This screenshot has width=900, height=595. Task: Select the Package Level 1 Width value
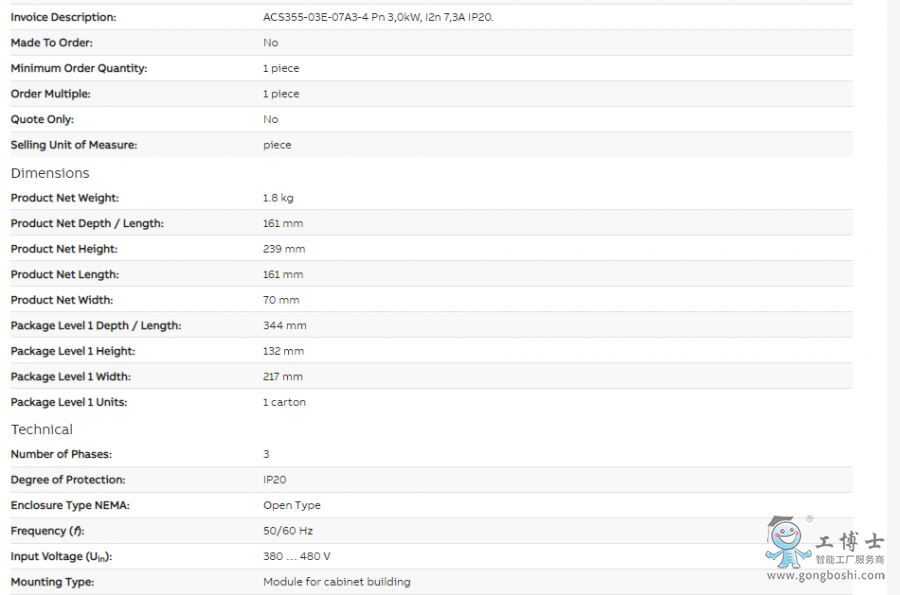(x=283, y=377)
